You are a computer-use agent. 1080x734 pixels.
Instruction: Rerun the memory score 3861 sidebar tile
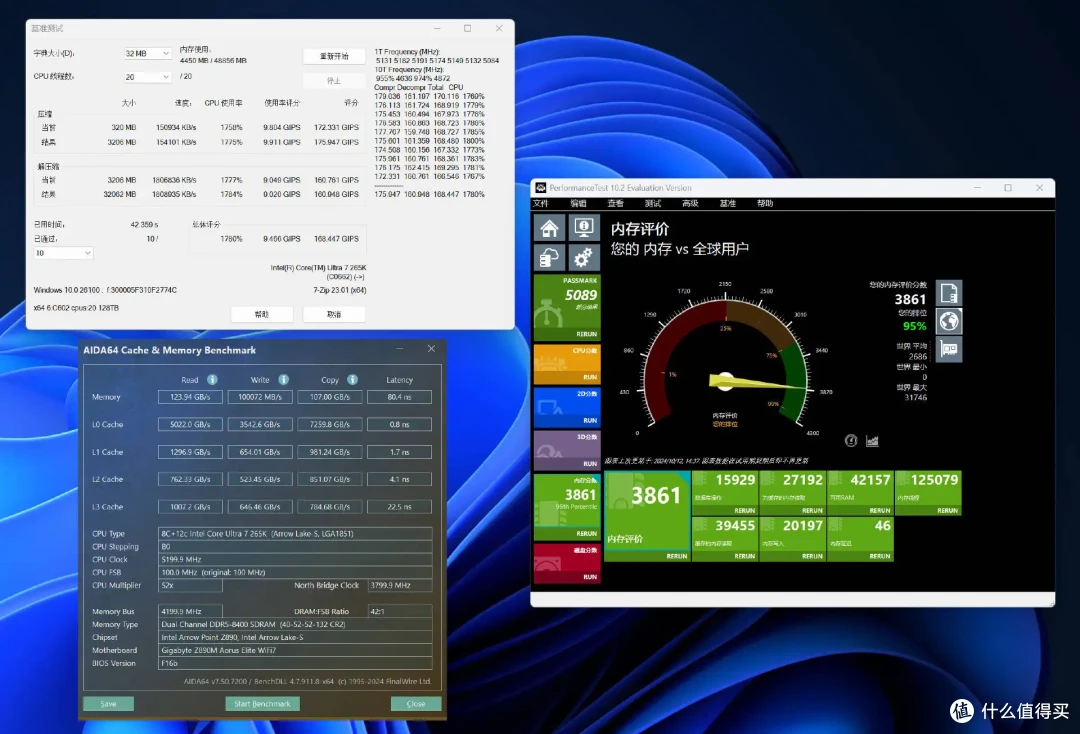pyautogui.click(x=586, y=534)
